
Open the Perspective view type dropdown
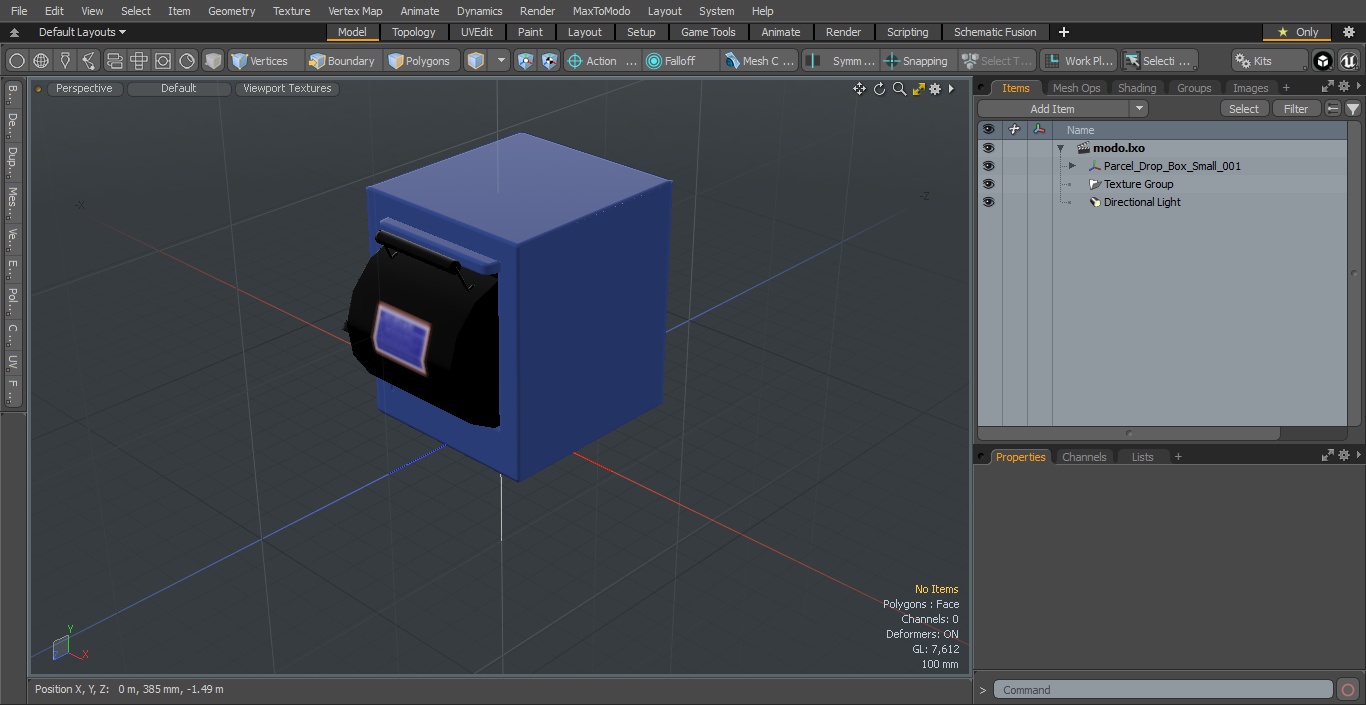pos(85,88)
